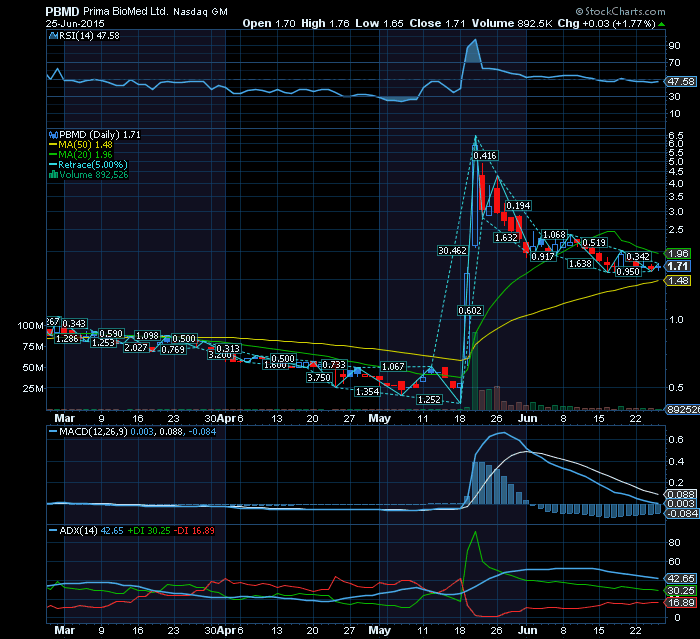This screenshot has width=700, height=639.
Task: Click the green up-arrow change indicator
Action: [662, 24]
